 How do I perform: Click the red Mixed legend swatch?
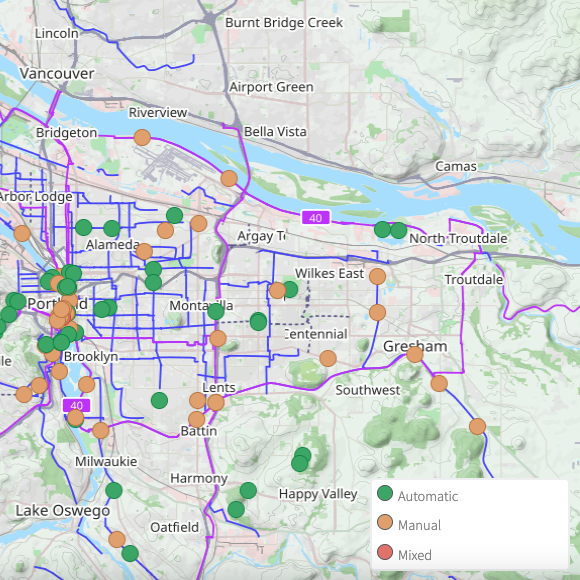[x=385, y=552]
